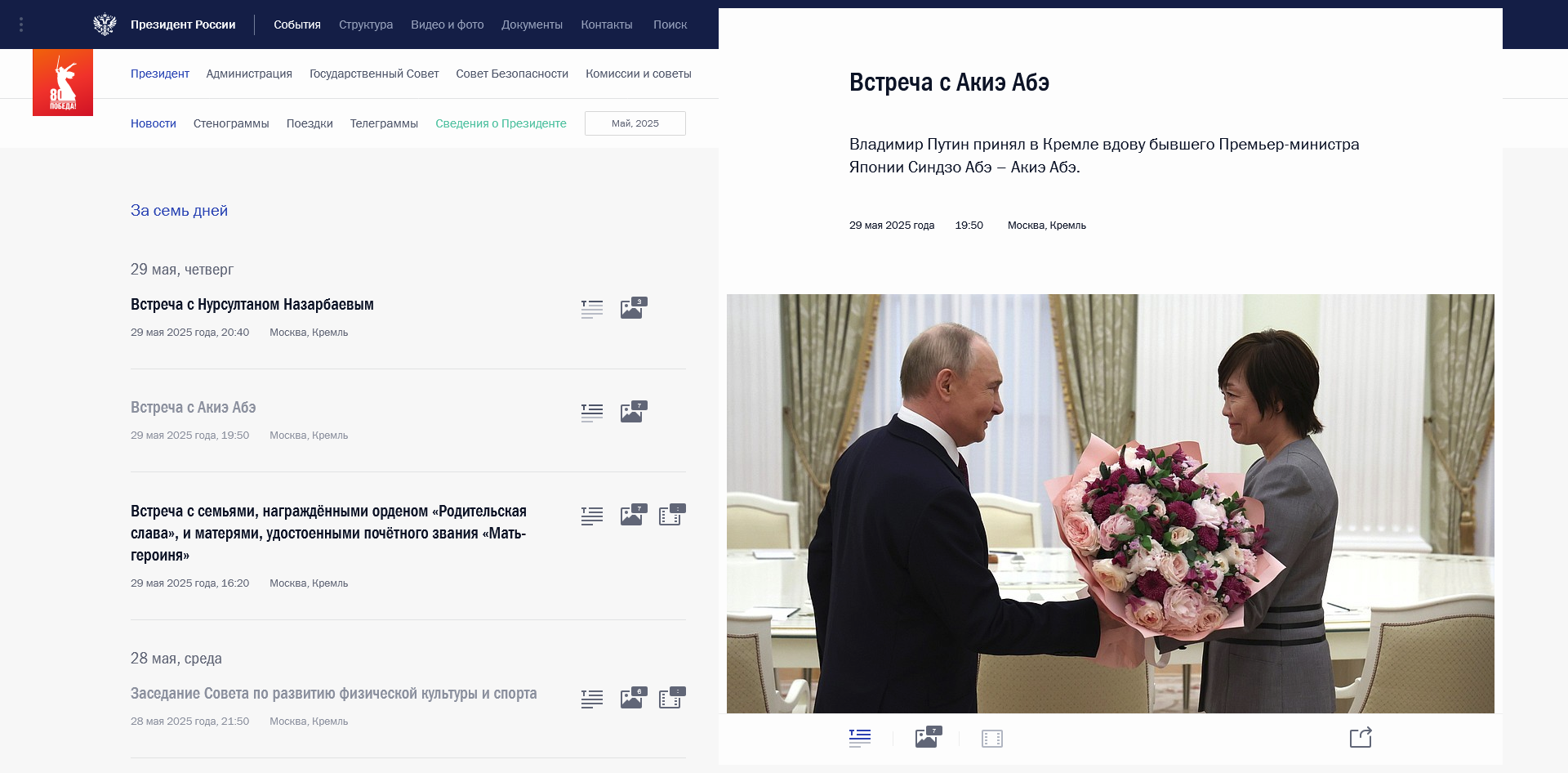
Task: Open text of Назарбаев meeting
Action: (x=592, y=309)
